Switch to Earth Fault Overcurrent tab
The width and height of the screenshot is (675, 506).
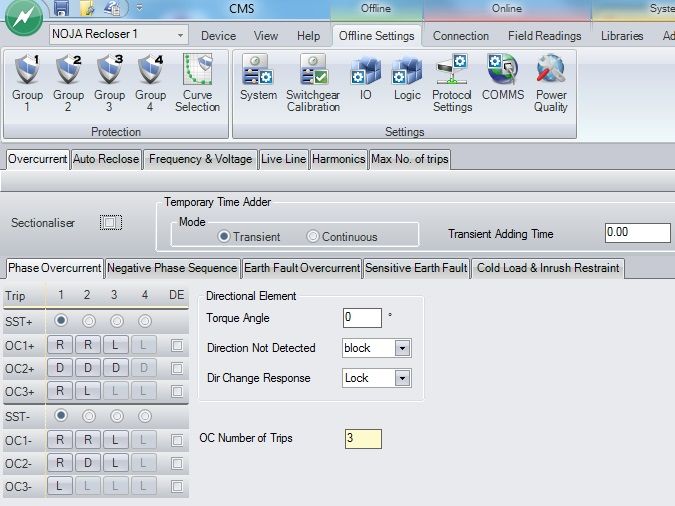pyautogui.click(x=302, y=268)
